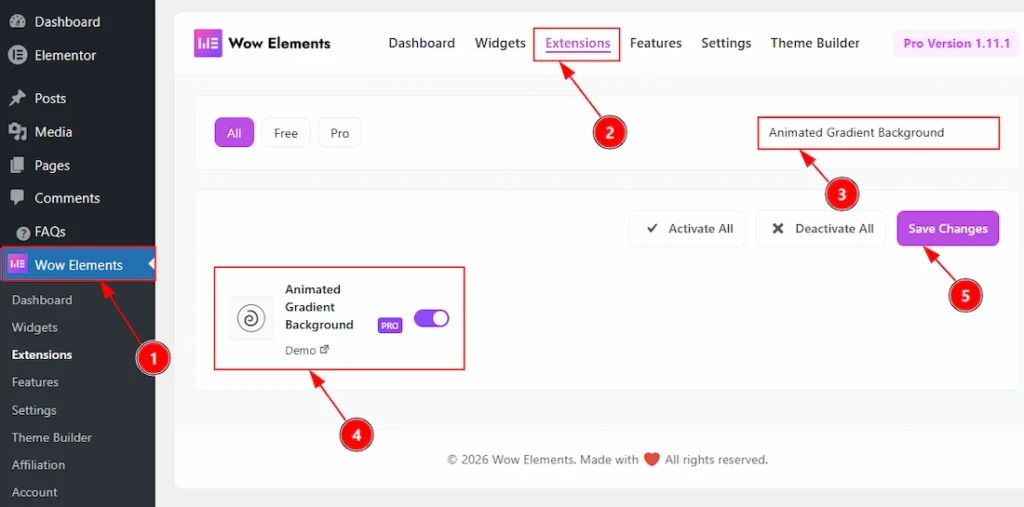
Task: Click the Animated Gradient Background spiral icon
Action: [x=251, y=318]
